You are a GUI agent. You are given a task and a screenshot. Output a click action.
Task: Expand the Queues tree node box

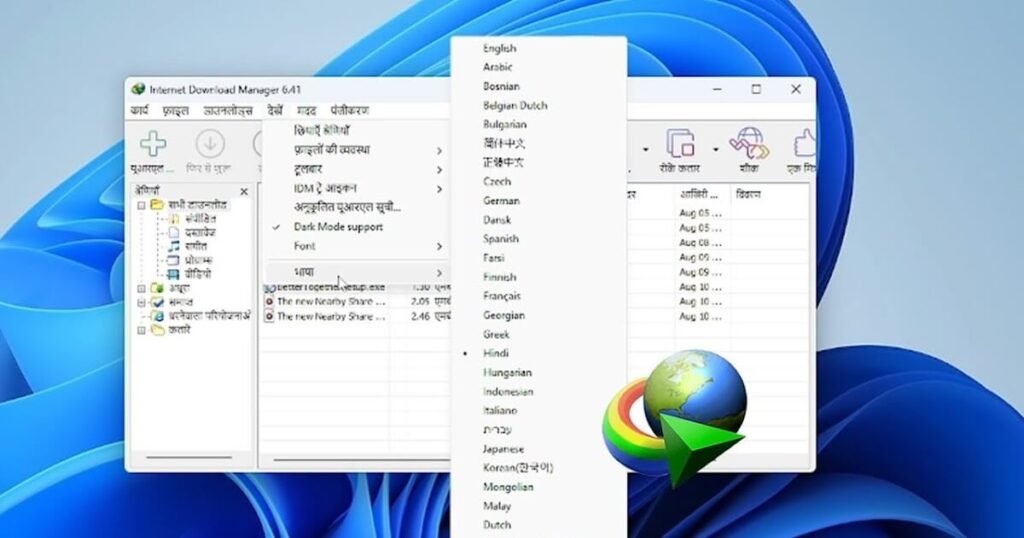[x=141, y=330]
